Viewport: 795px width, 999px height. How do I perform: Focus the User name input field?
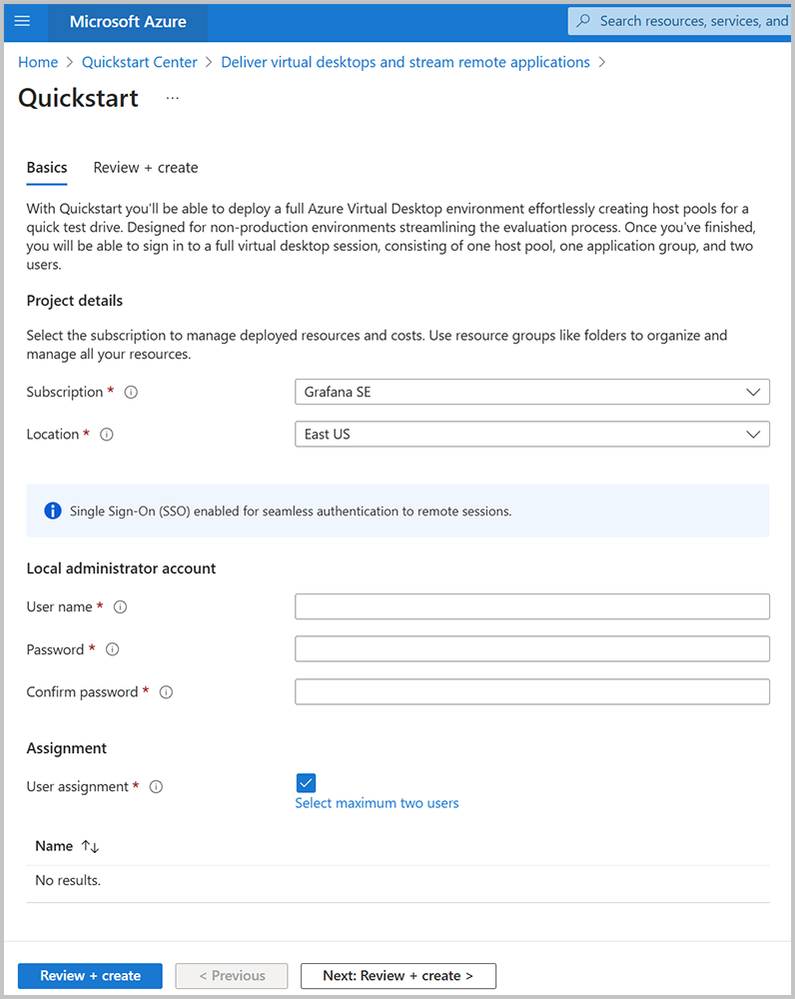pyautogui.click(x=532, y=607)
